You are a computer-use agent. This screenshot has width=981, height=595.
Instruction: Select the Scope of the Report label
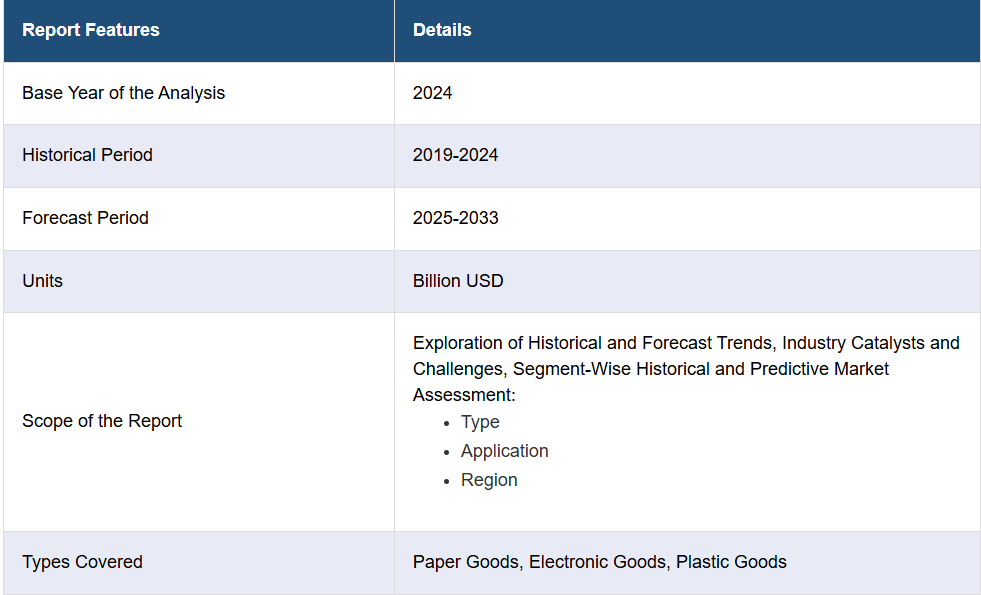[102, 421]
